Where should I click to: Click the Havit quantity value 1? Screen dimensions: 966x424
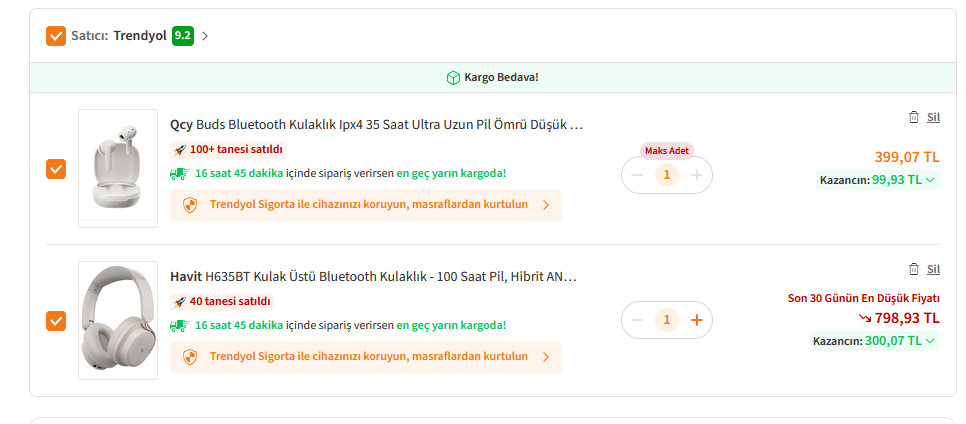tap(667, 320)
